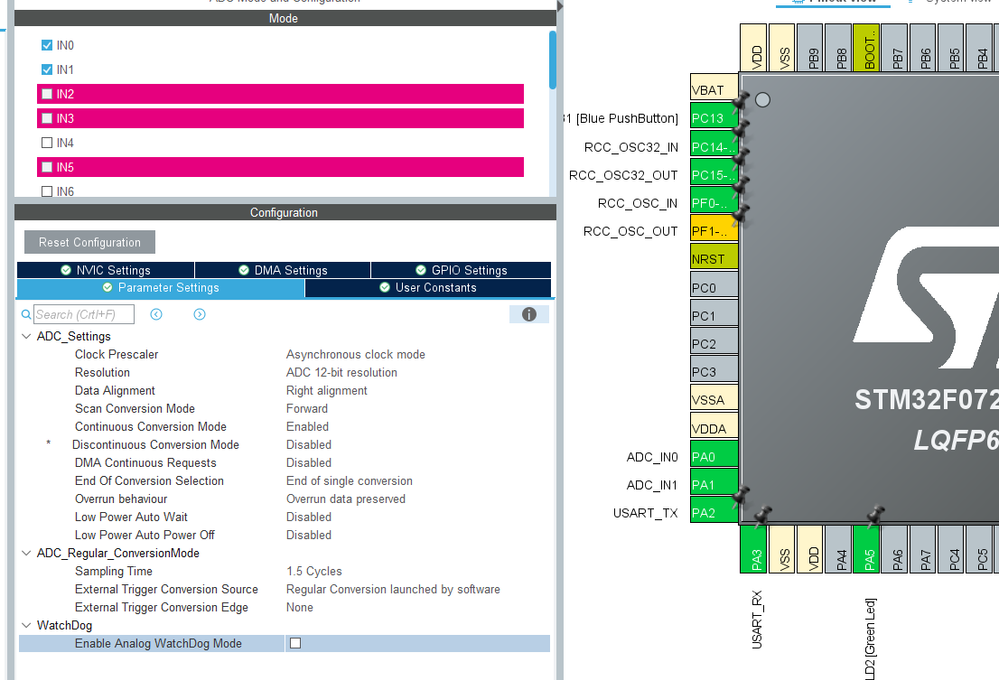
Task: Select the Overrun behaviour row
Action: (284, 499)
